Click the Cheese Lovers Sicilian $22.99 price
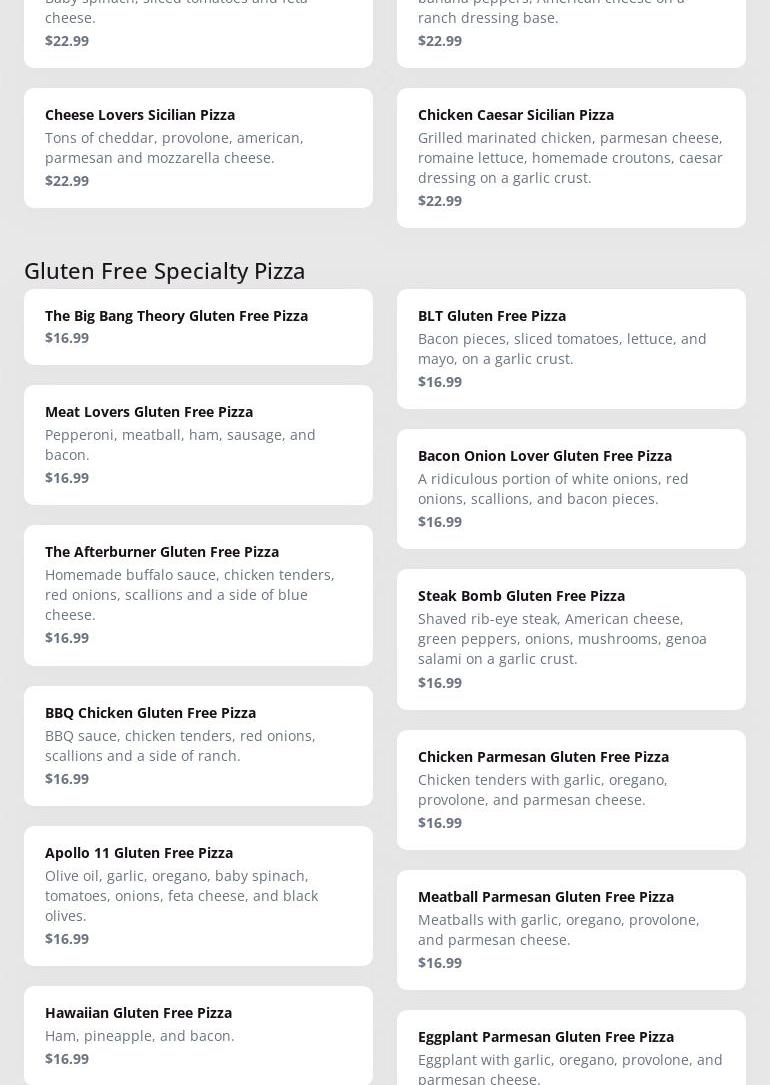The height and width of the screenshot is (1085, 770). pyautogui.click(x=67, y=181)
